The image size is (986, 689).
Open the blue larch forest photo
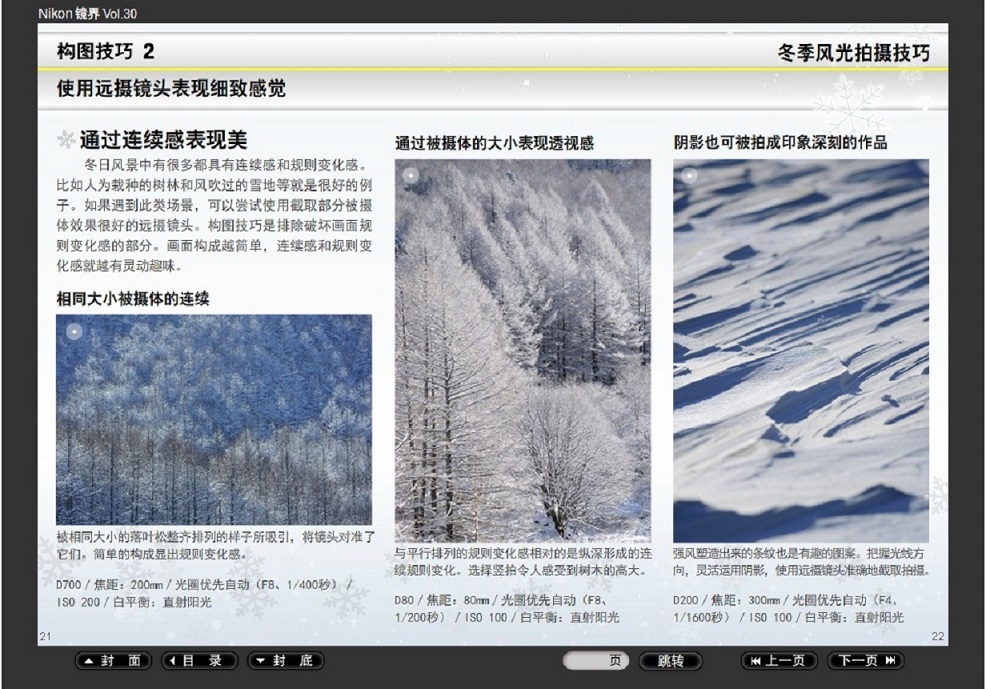214,419
